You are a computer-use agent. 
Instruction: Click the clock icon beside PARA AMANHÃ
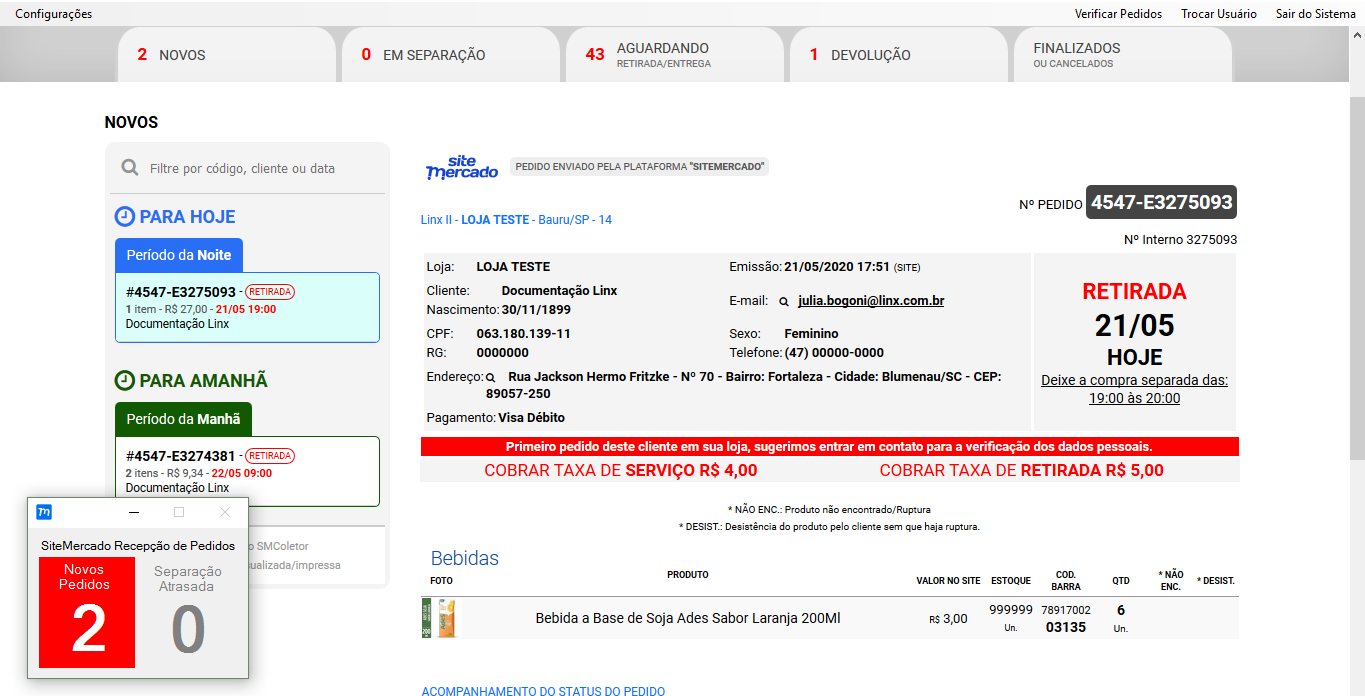[125, 380]
